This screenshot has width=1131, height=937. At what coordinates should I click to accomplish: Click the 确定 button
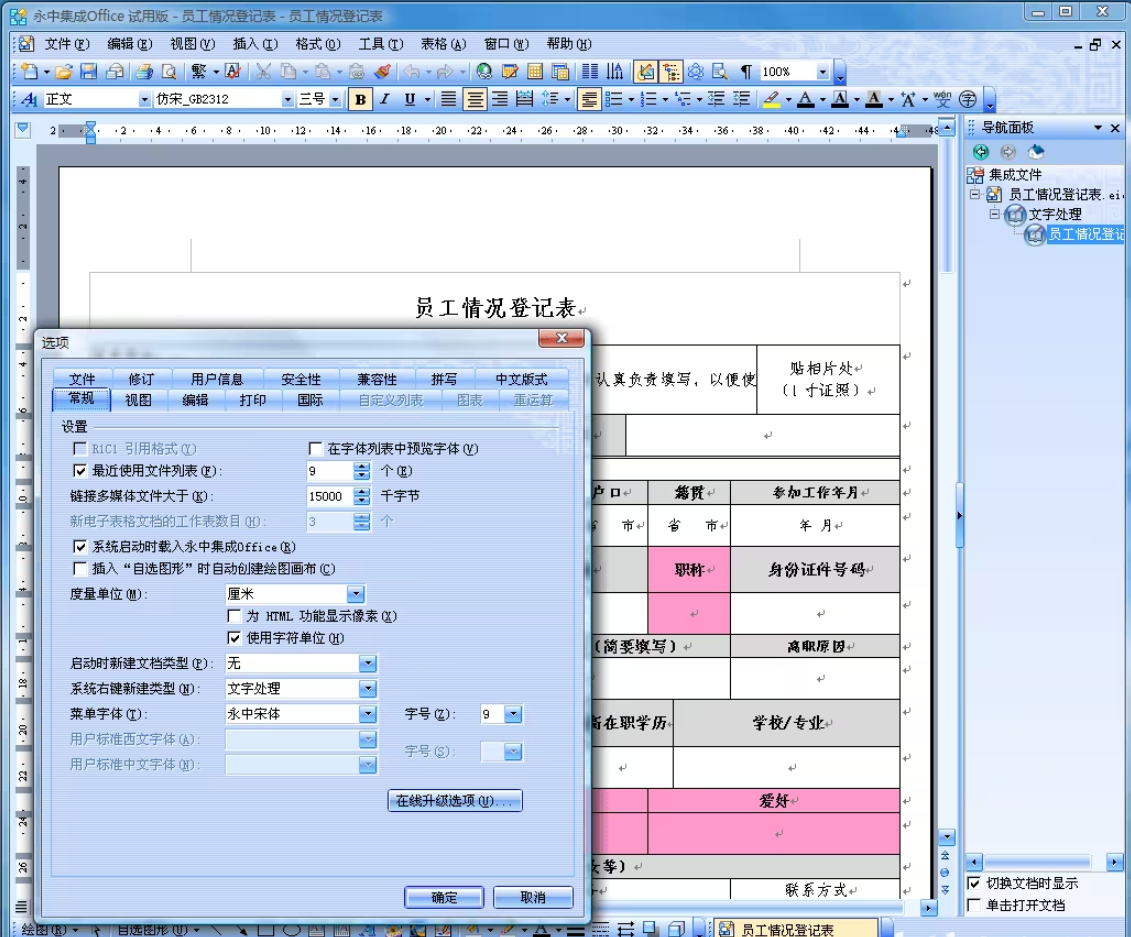coord(444,897)
